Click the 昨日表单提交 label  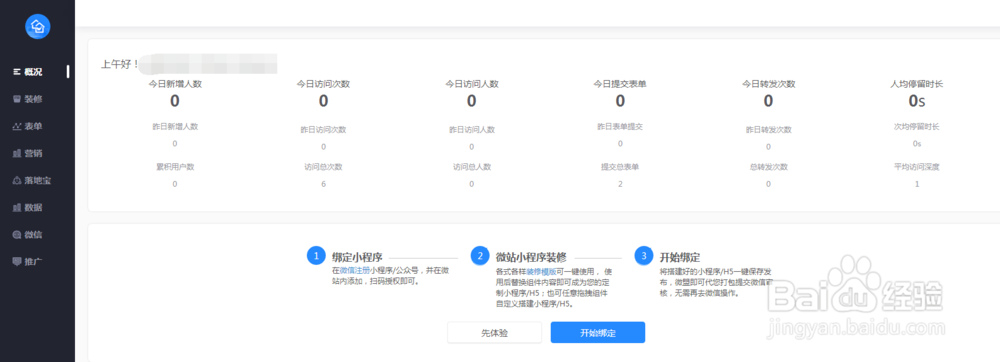click(x=620, y=126)
